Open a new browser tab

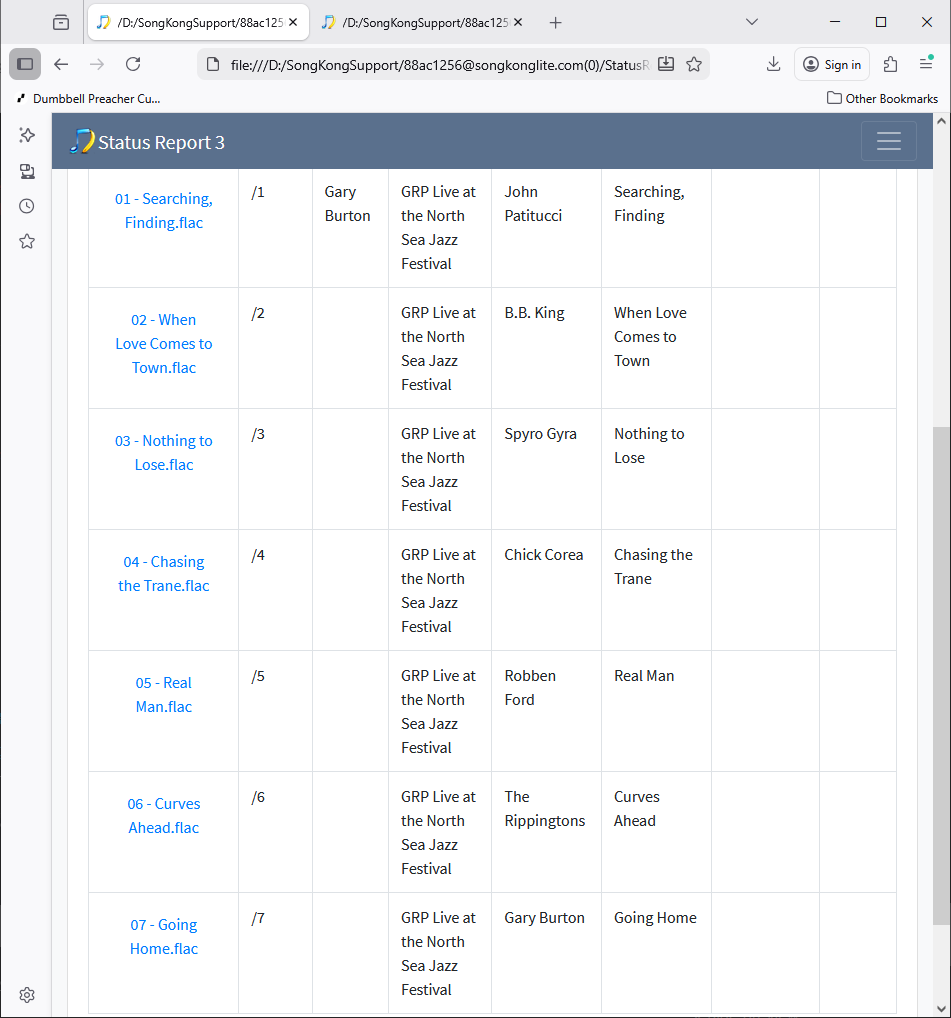click(x=556, y=22)
